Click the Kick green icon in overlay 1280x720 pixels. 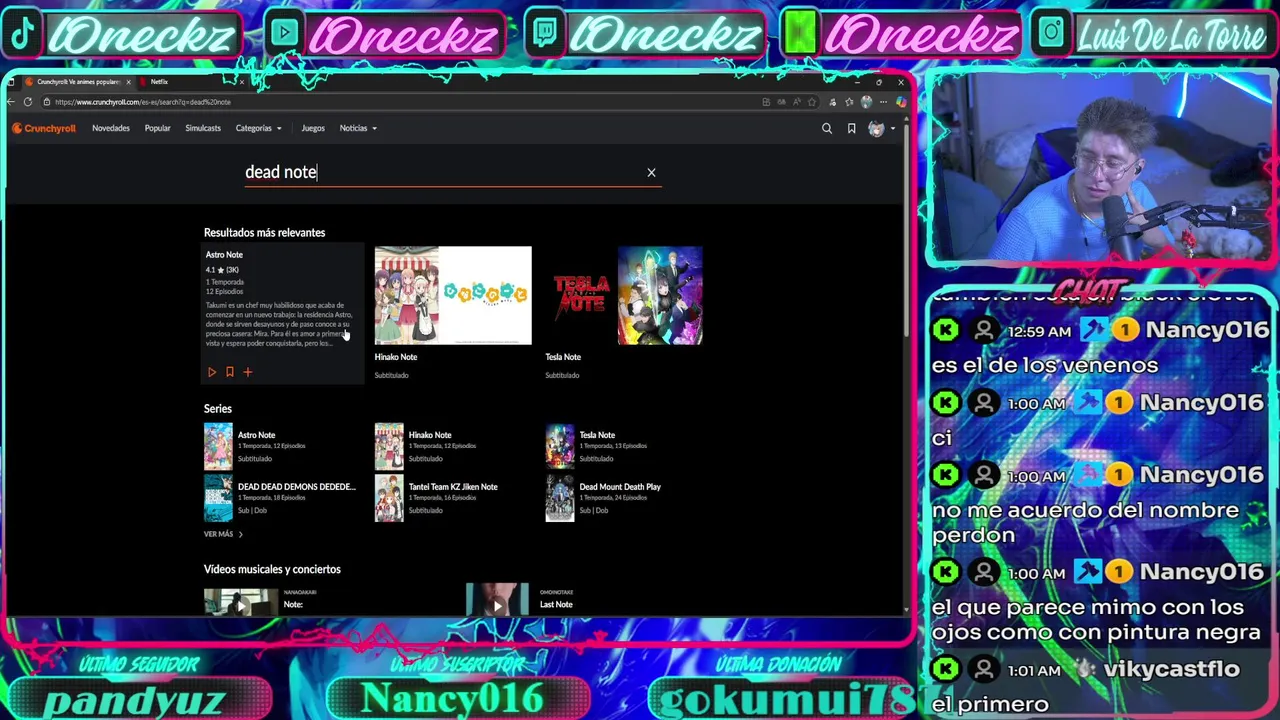[799, 34]
